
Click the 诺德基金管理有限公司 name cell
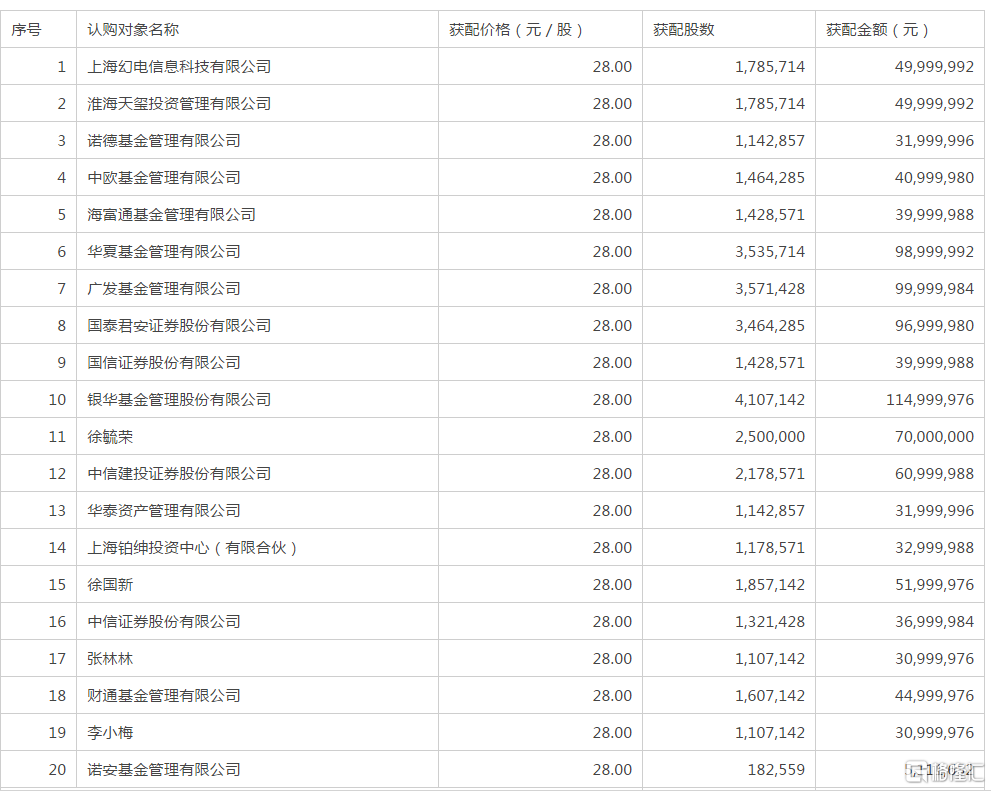point(164,141)
